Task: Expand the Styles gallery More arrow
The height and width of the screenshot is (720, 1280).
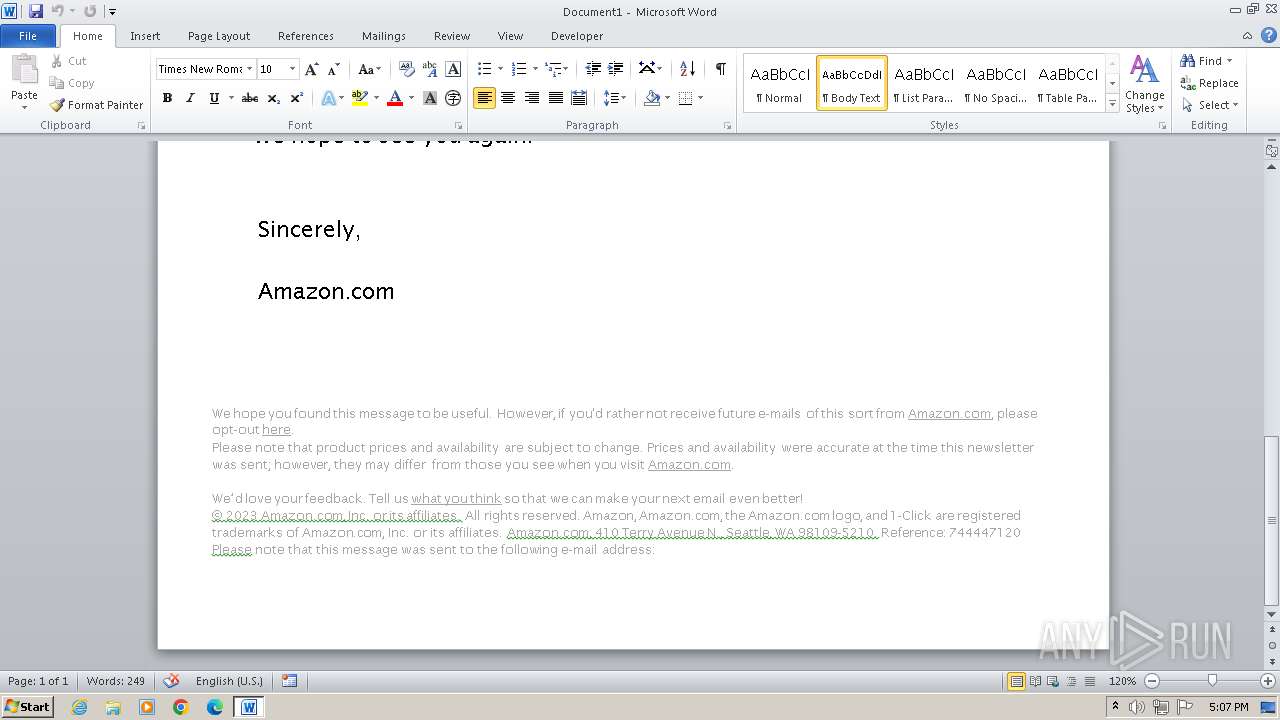Action: pyautogui.click(x=1113, y=102)
